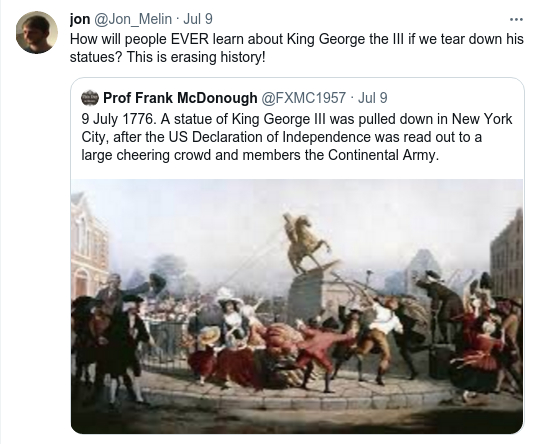This screenshot has height=444, width=537.
Task: Visit the @FXMC1957 handle
Action: pyautogui.click(x=304, y=98)
